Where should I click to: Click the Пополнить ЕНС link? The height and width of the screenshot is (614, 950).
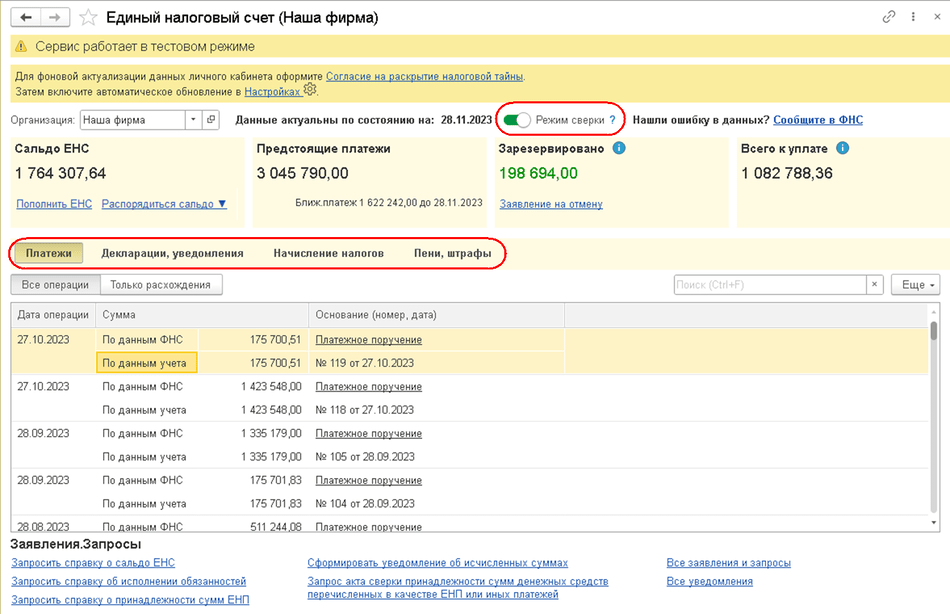(54, 204)
